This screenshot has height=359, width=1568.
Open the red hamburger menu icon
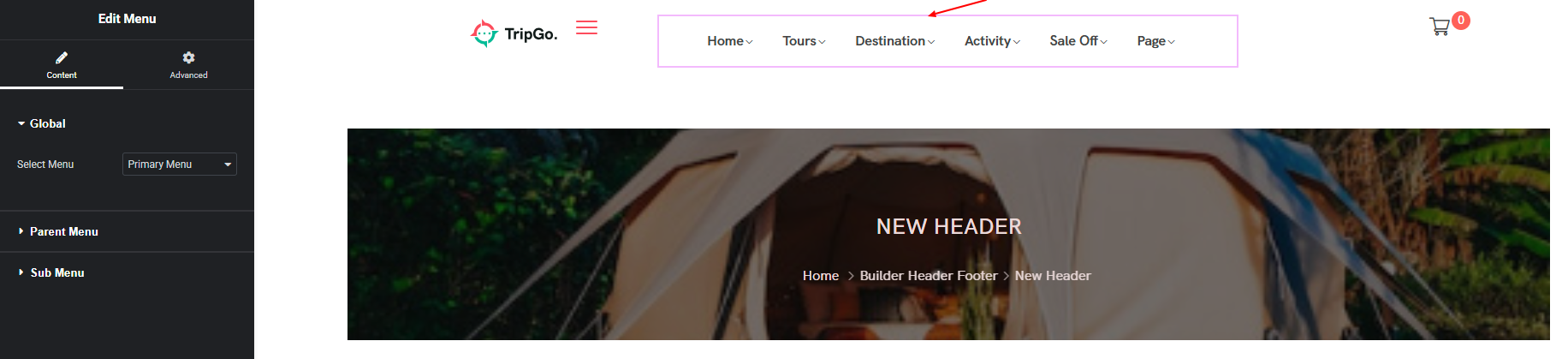pyautogui.click(x=586, y=27)
